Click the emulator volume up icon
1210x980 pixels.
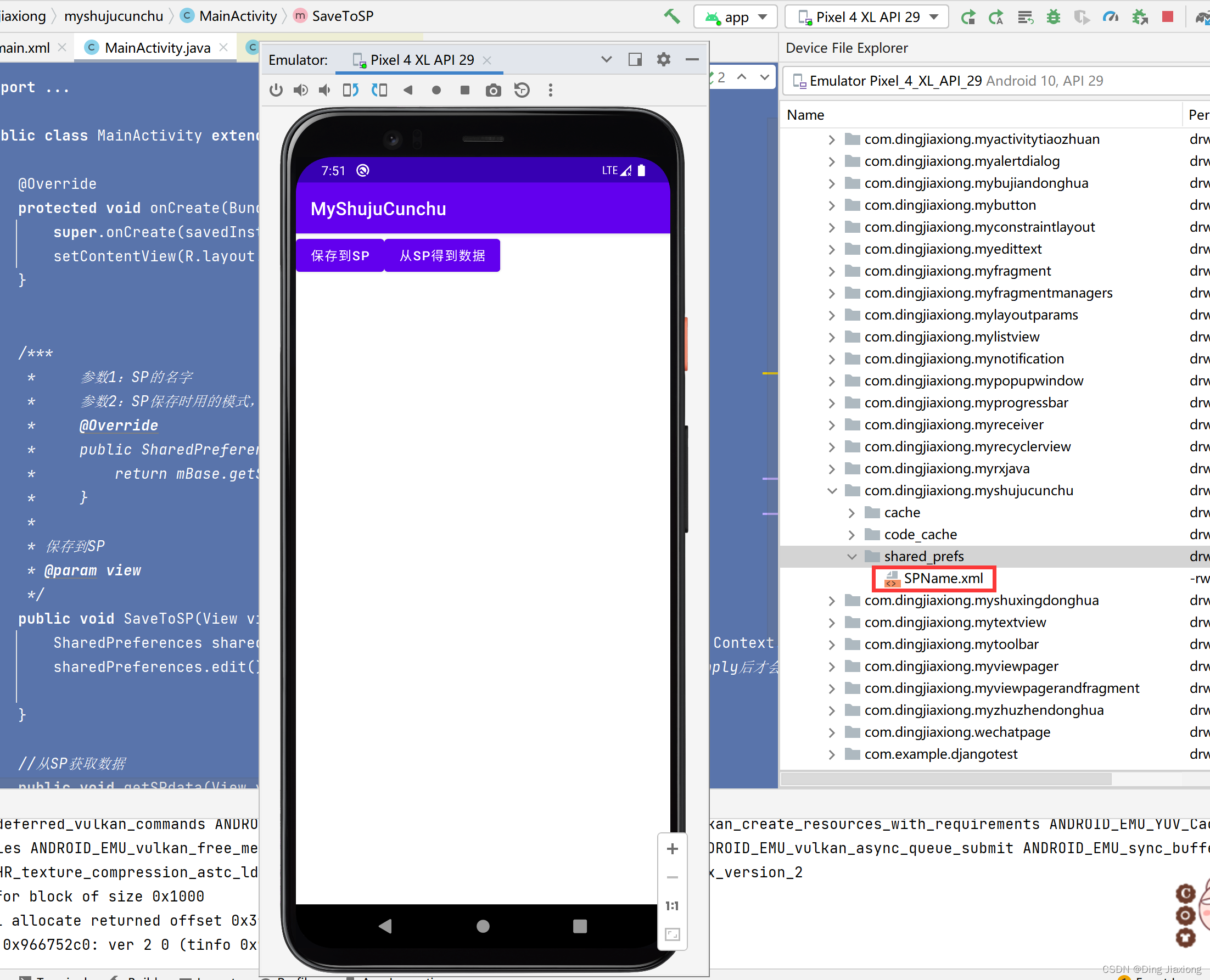coord(300,91)
